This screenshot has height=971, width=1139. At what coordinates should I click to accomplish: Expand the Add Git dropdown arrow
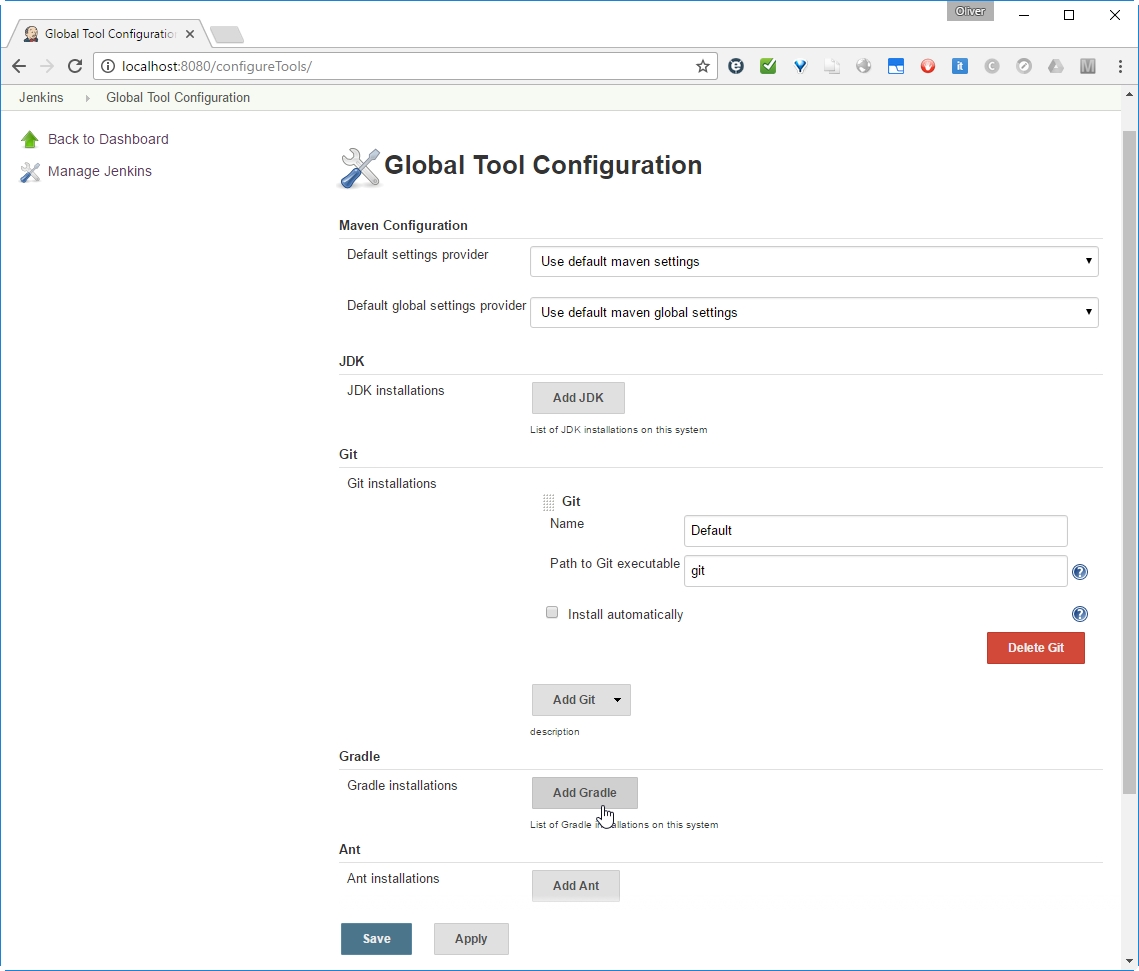click(617, 700)
